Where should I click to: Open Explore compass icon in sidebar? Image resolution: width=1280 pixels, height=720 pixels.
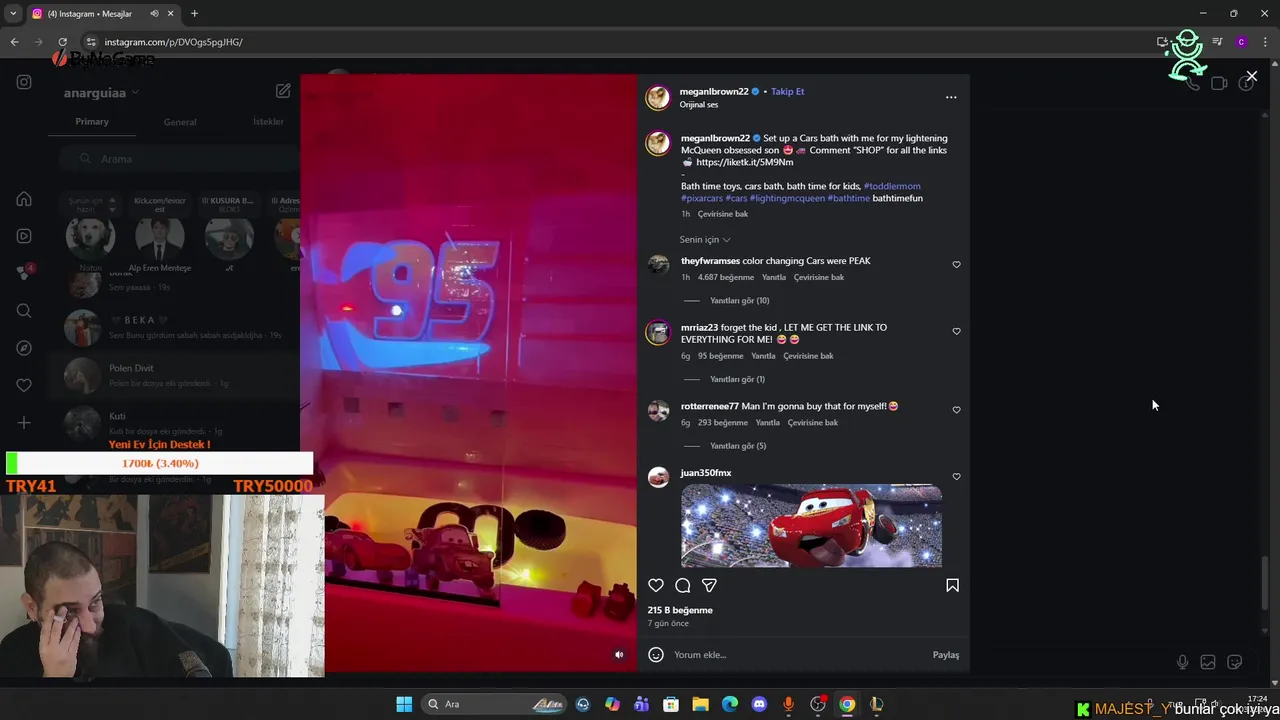point(24,348)
